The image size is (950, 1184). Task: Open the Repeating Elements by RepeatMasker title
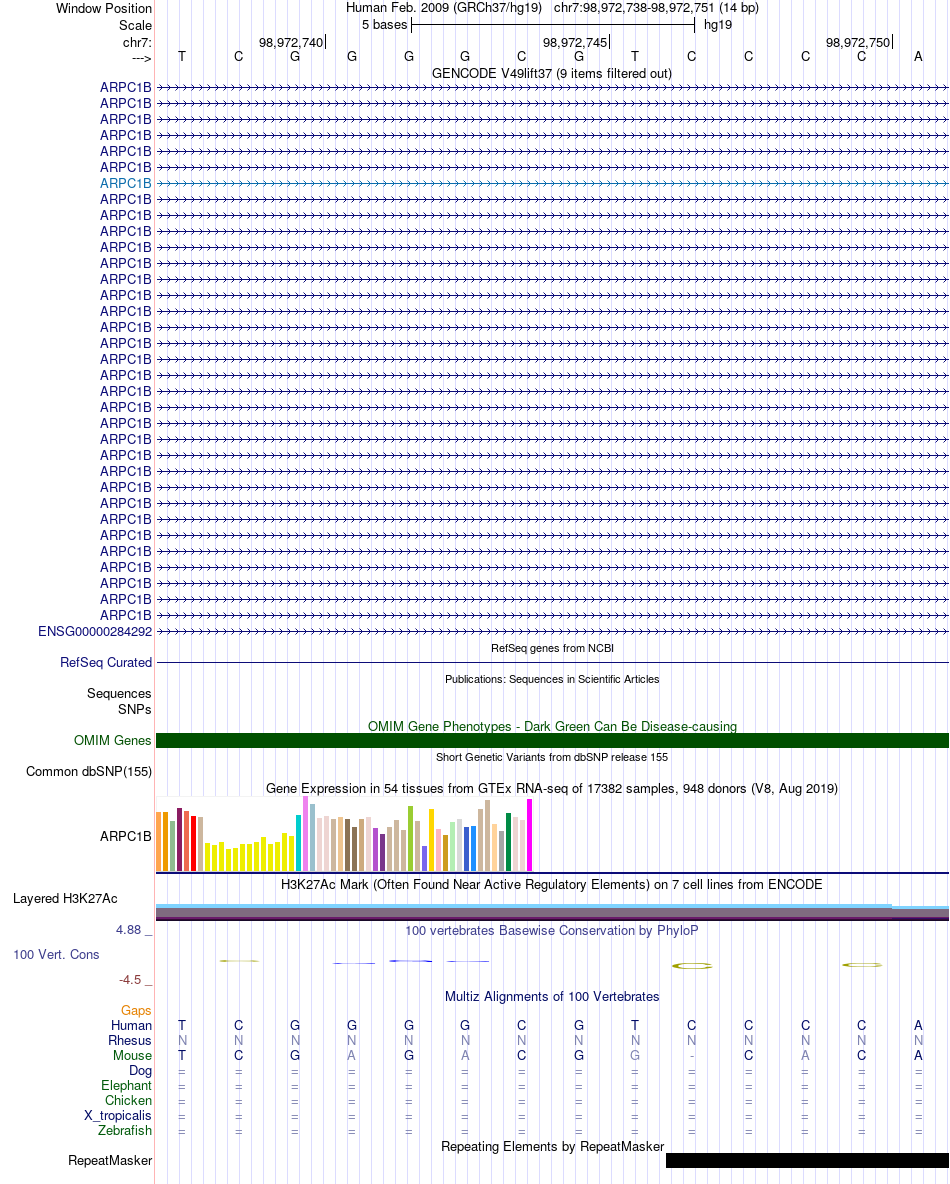[552, 1146]
